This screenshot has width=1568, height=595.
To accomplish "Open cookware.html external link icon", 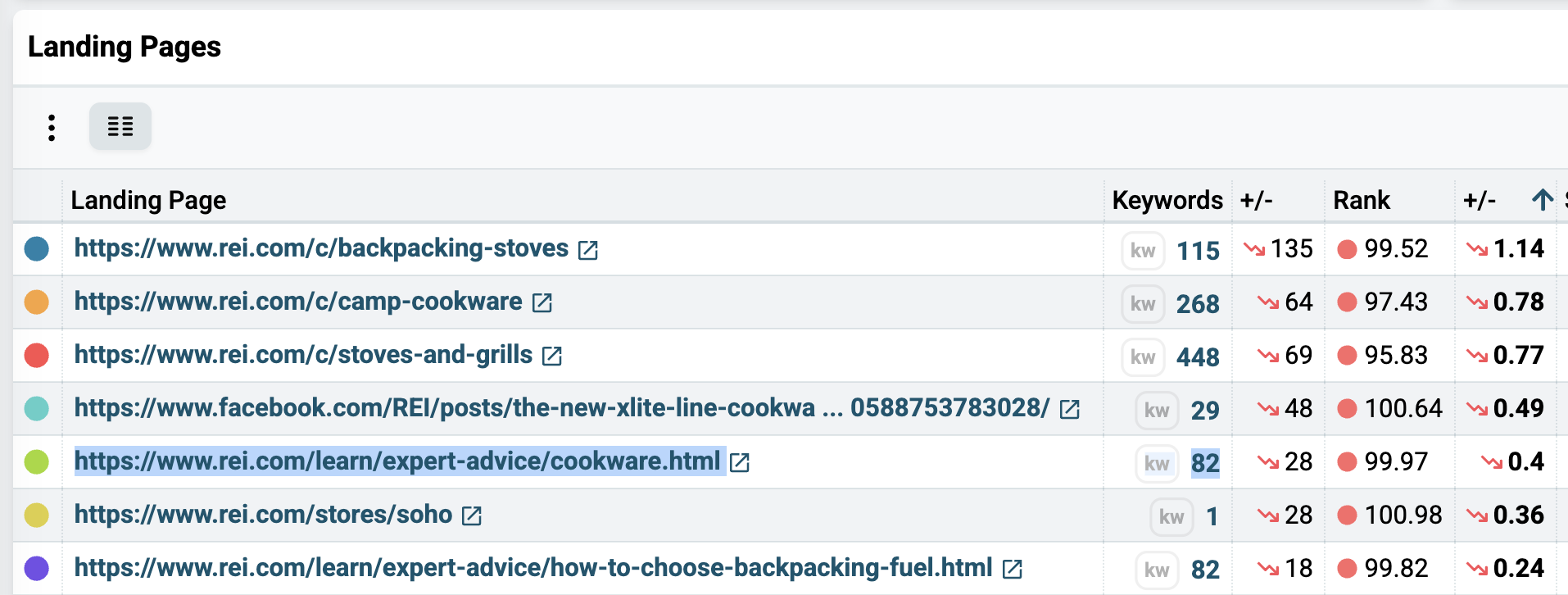I will [x=739, y=463].
